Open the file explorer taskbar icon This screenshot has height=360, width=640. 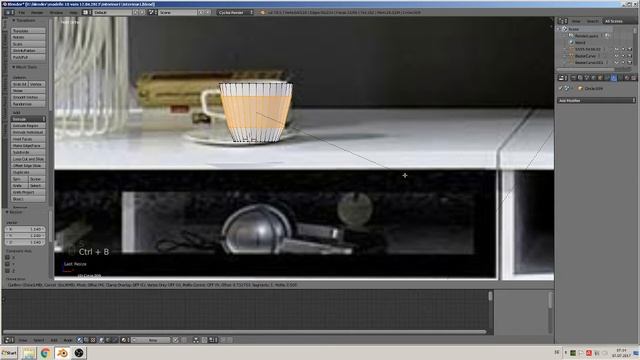pyautogui.click(x=29, y=353)
